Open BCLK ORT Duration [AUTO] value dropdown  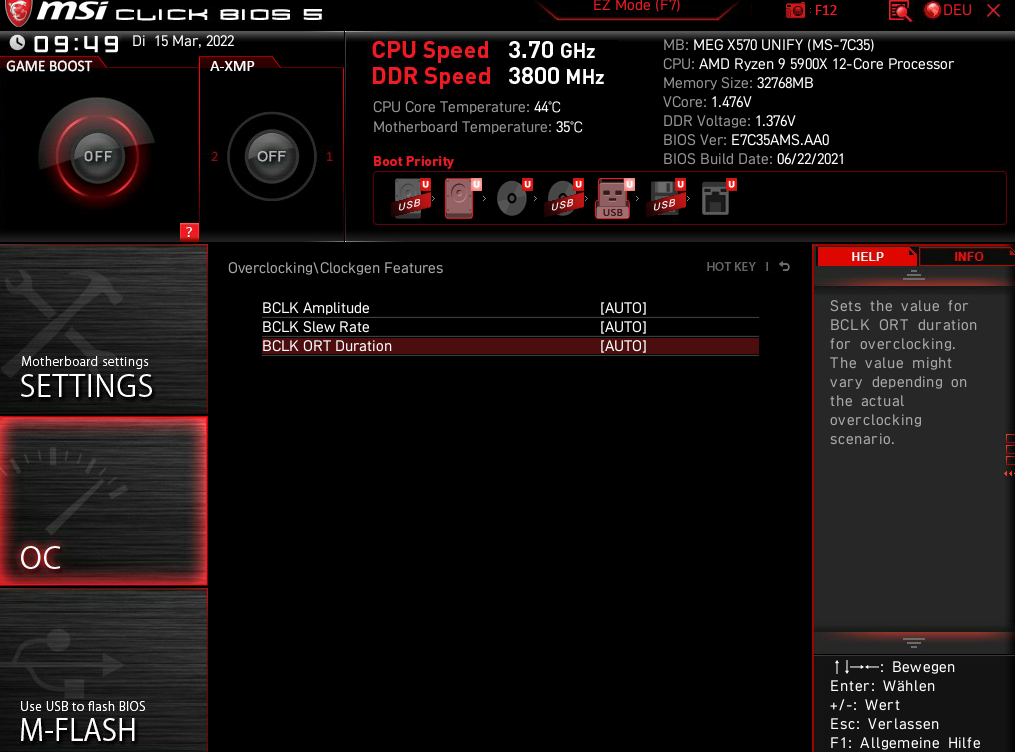[x=623, y=346]
